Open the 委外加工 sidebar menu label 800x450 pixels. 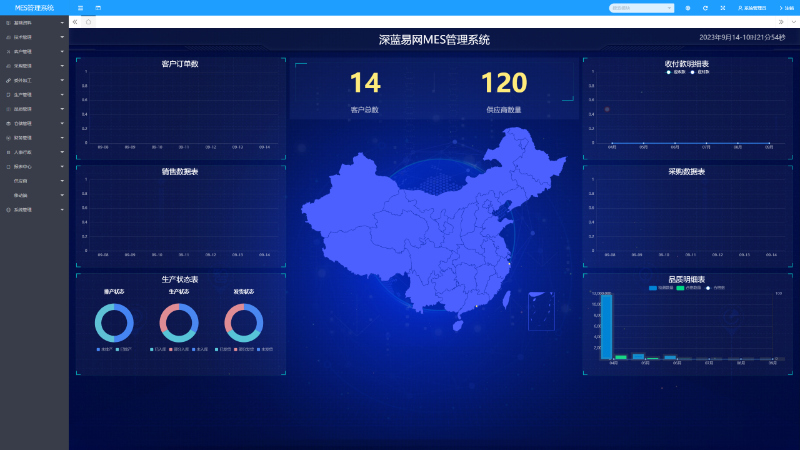tap(22, 81)
